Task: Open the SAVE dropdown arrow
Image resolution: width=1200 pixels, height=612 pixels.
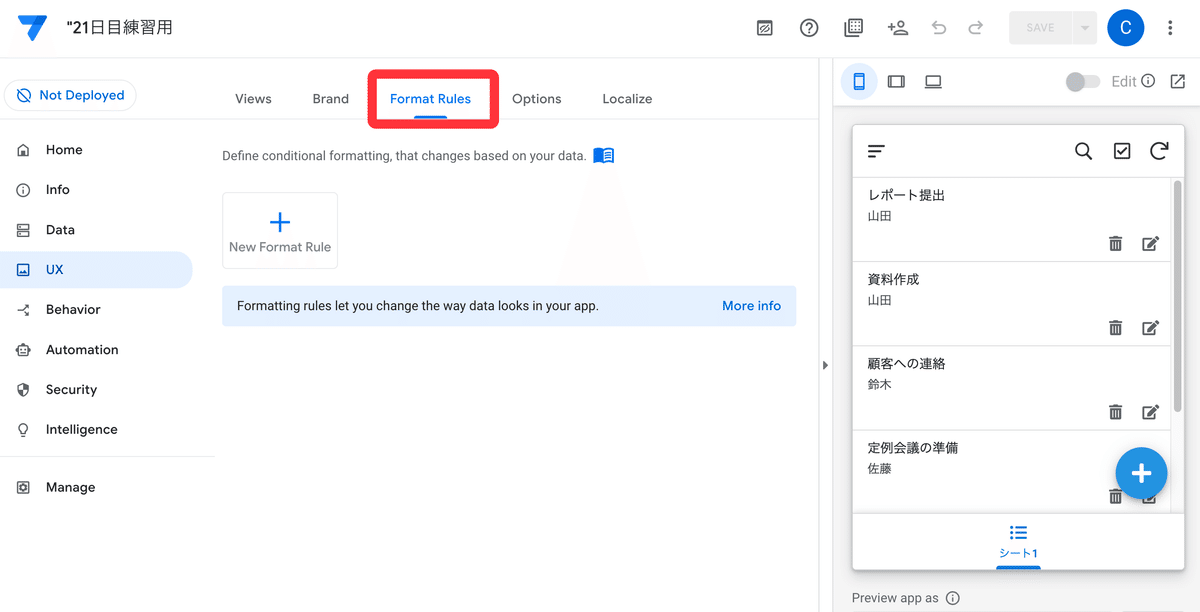Action: 1083,28
